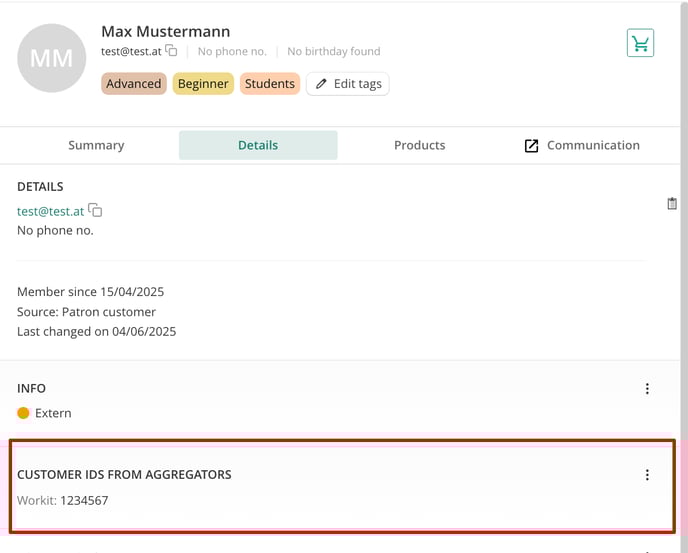Copy email next to customer name
This screenshot has width=688, height=553.
click(171, 51)
